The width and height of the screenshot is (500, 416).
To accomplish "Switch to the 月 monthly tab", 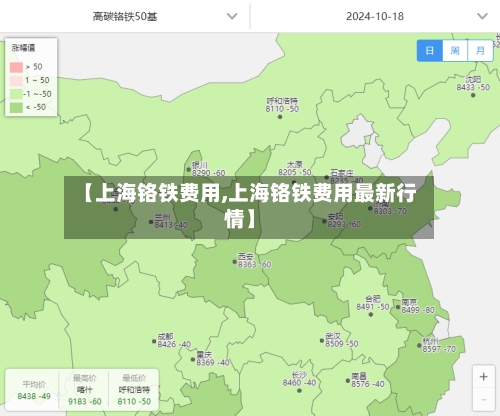I will (480, 51).
